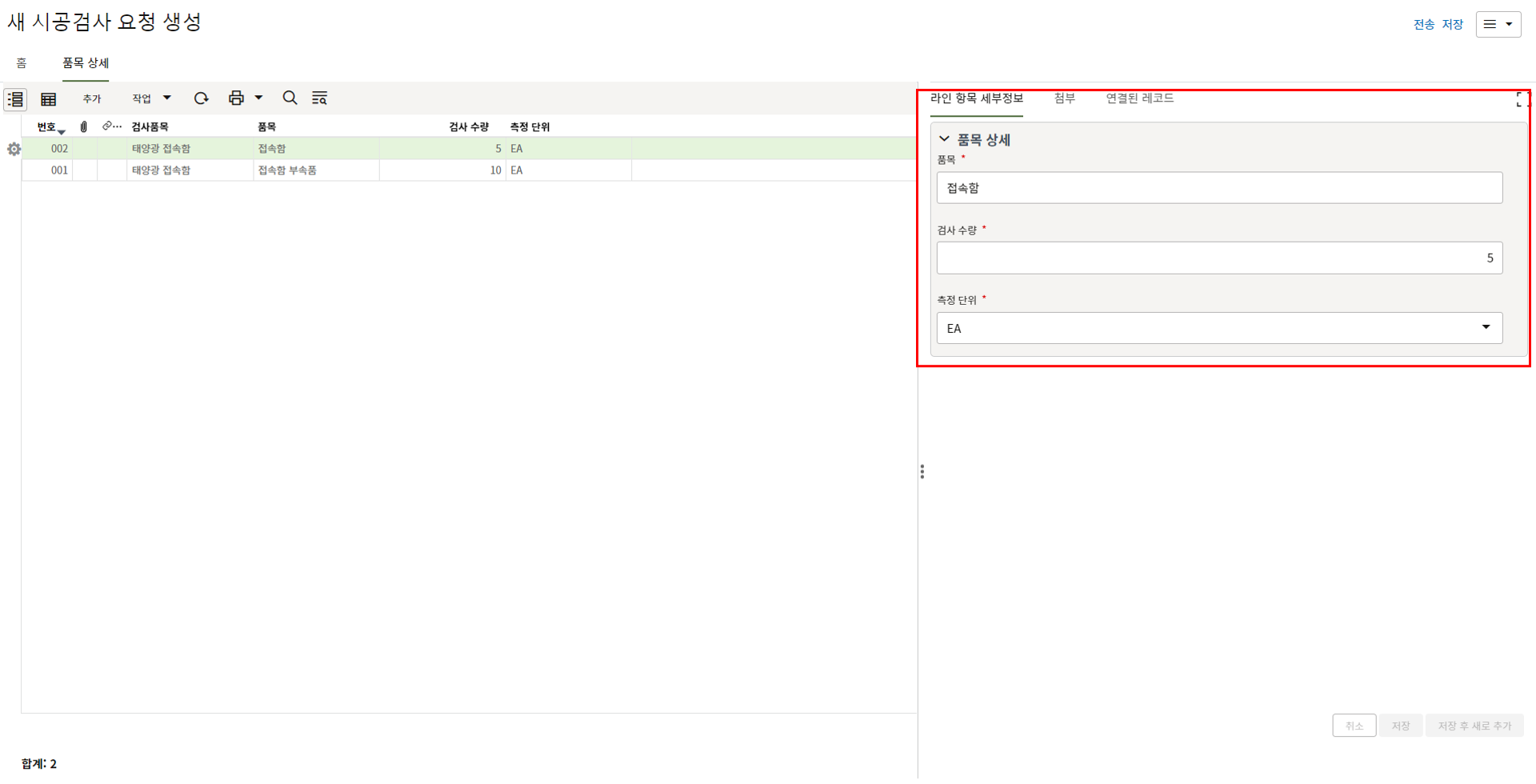Open the 측정 단위 EA dropdown
Viewport: 1536px width, 784px height.
(1219, 328)
